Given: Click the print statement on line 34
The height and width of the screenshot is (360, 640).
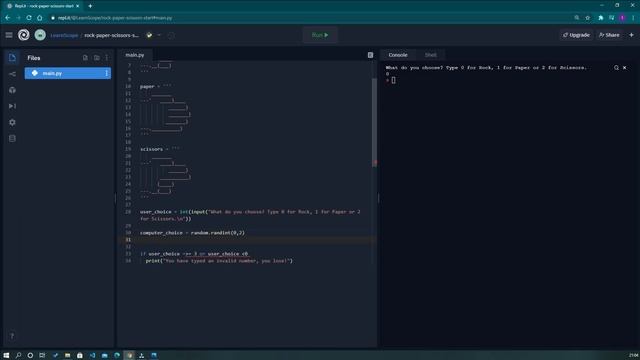Looking at the screenshot, I should point(219,260).
